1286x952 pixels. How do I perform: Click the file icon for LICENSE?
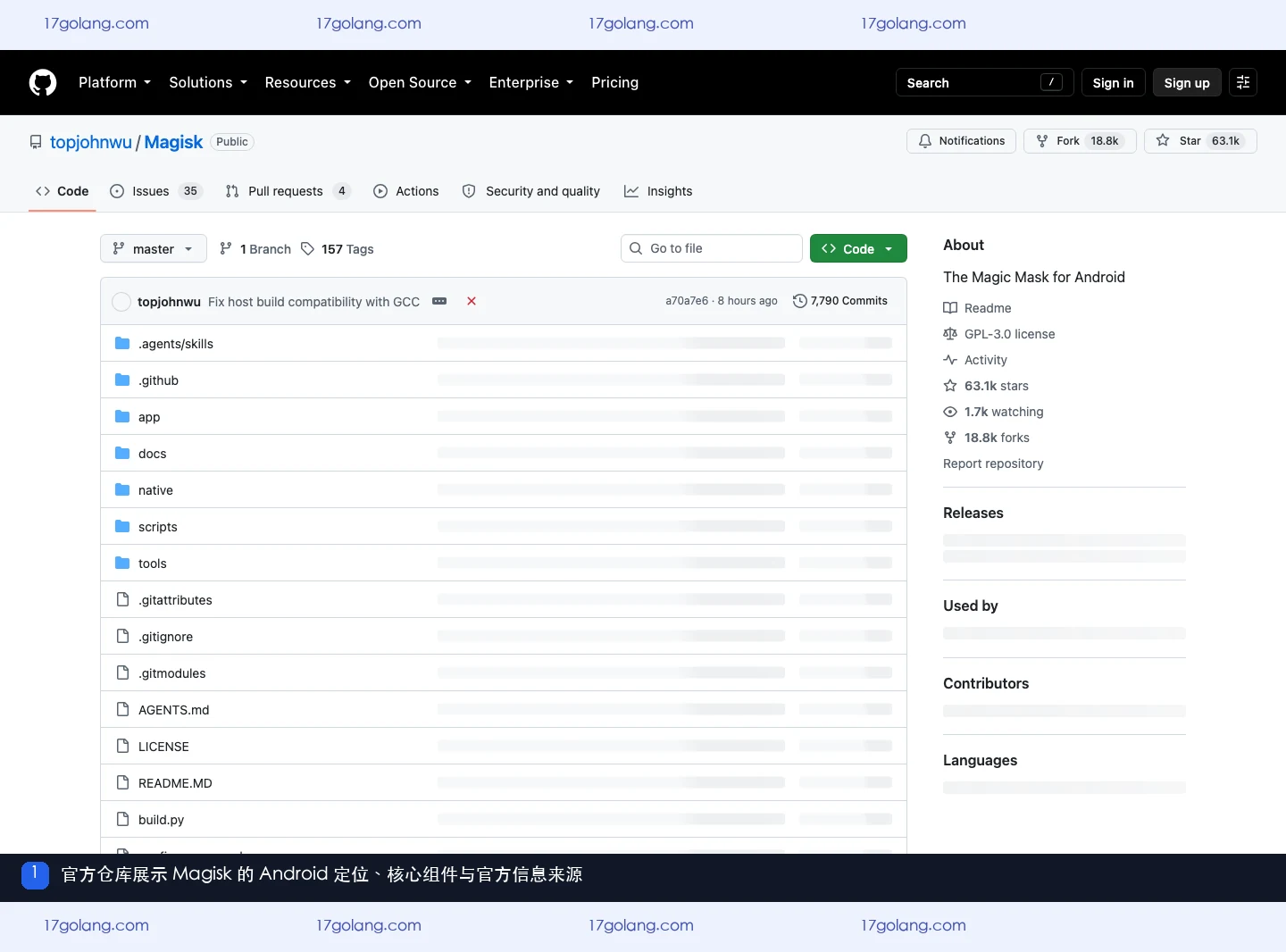[122, 746]
